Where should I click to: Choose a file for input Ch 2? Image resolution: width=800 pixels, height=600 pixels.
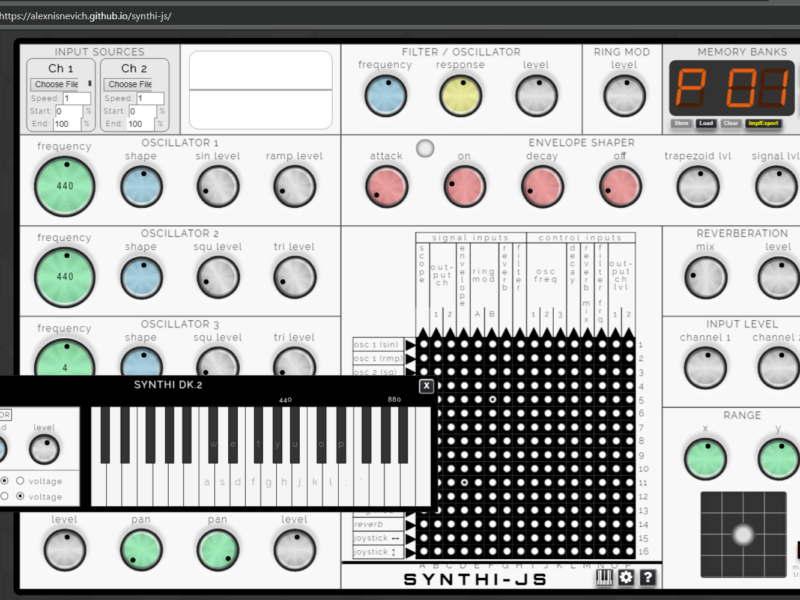[x=130, y=84]
